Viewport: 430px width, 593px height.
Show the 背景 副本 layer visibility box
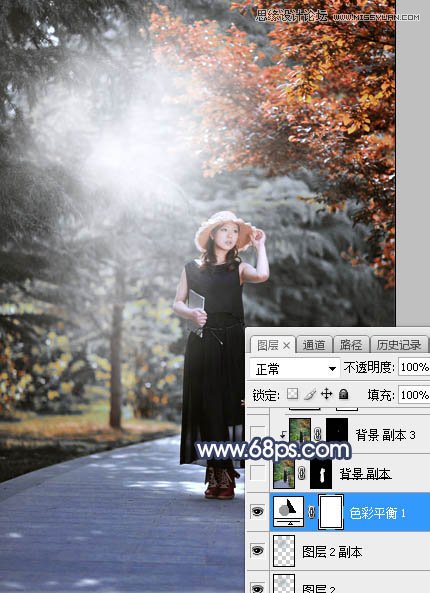point(258,473)
